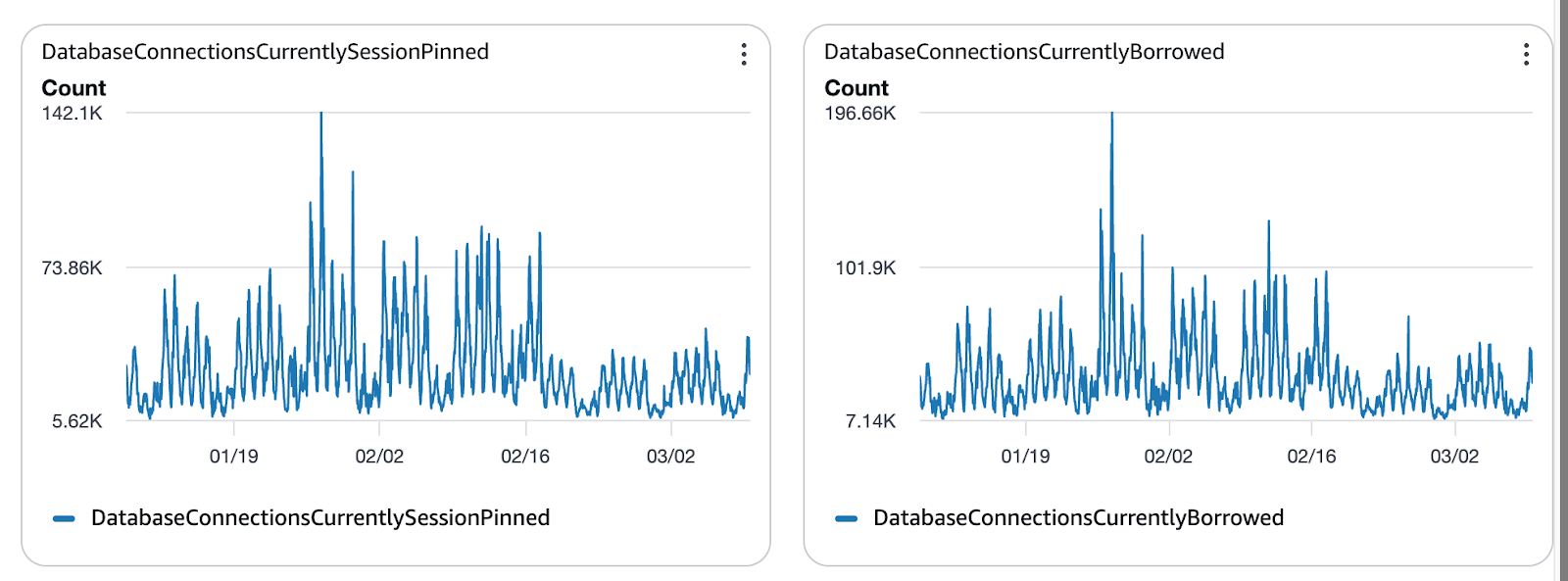Click the 02/02 date on the SessionPinned chart
Screen dimensions: 1568x581
tap(379, 457)
